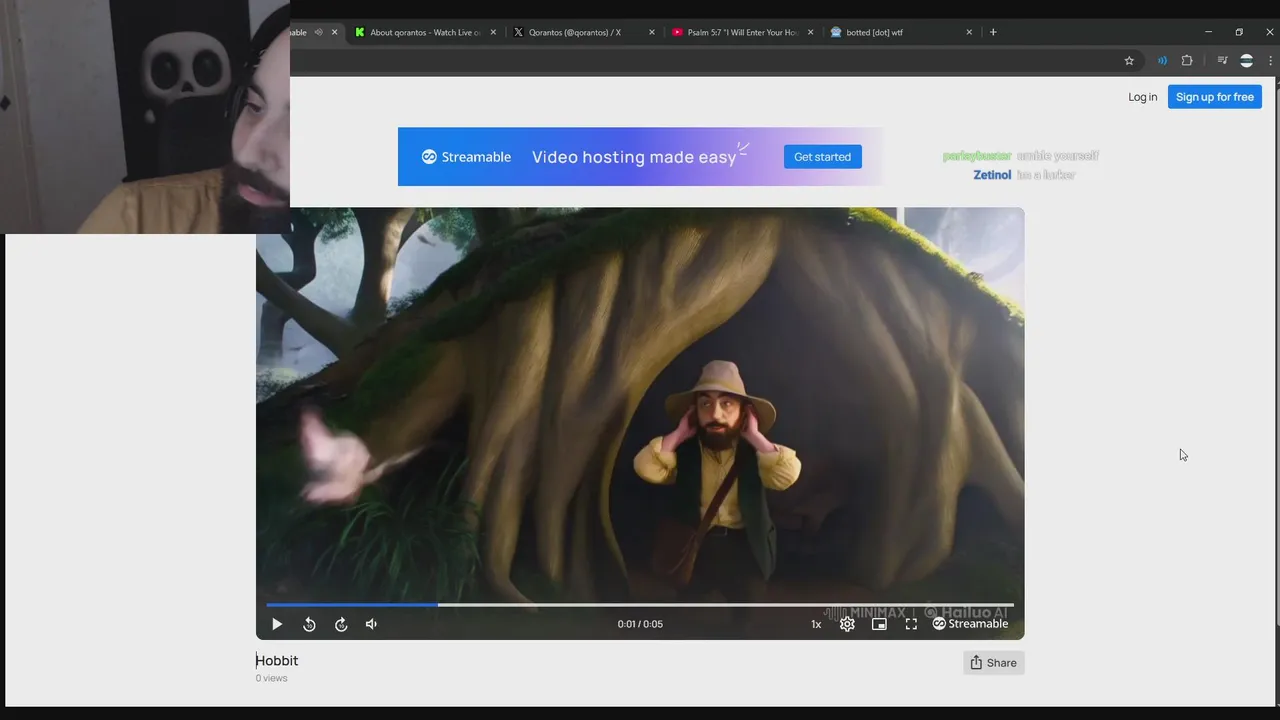The width and height of the screenshot is (1280, 720).
Task: Click the Share button
Action: pos(993,663)
